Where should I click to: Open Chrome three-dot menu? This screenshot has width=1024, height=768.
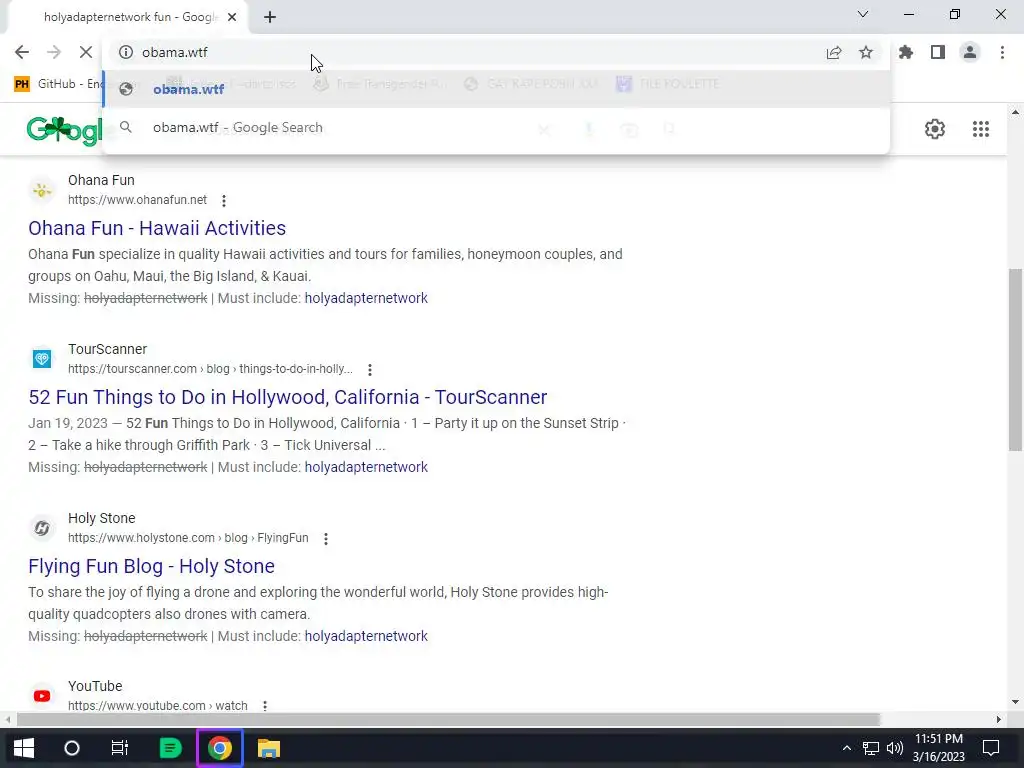(x=1002, y=52)
